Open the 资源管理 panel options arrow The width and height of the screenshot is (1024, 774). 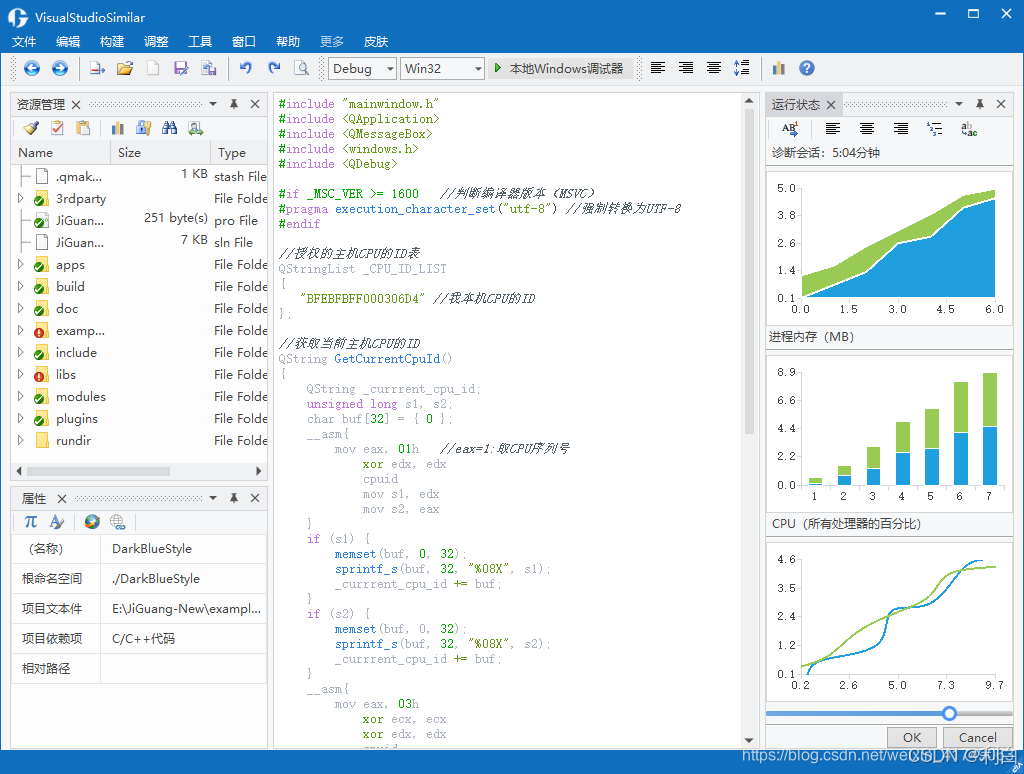coord(213,104)
